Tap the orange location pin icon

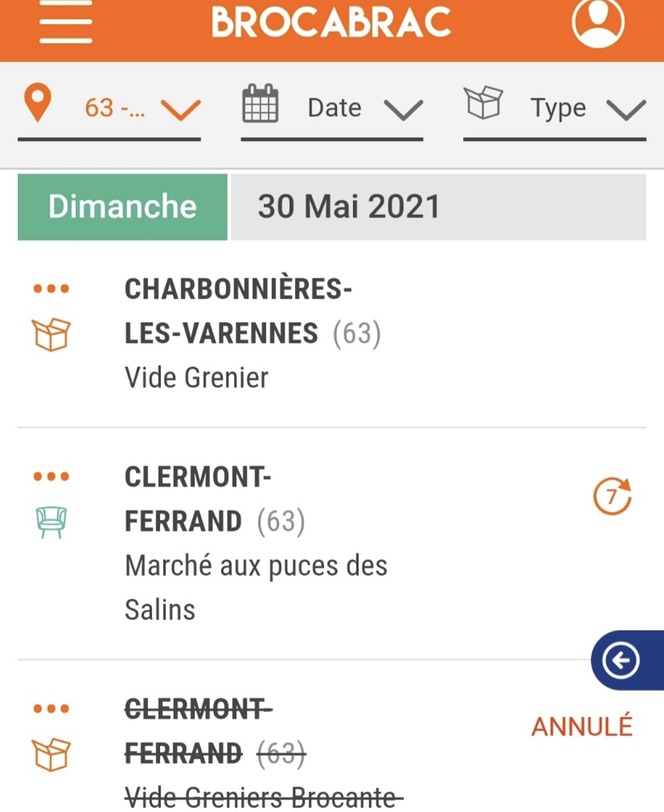[38, 104]
